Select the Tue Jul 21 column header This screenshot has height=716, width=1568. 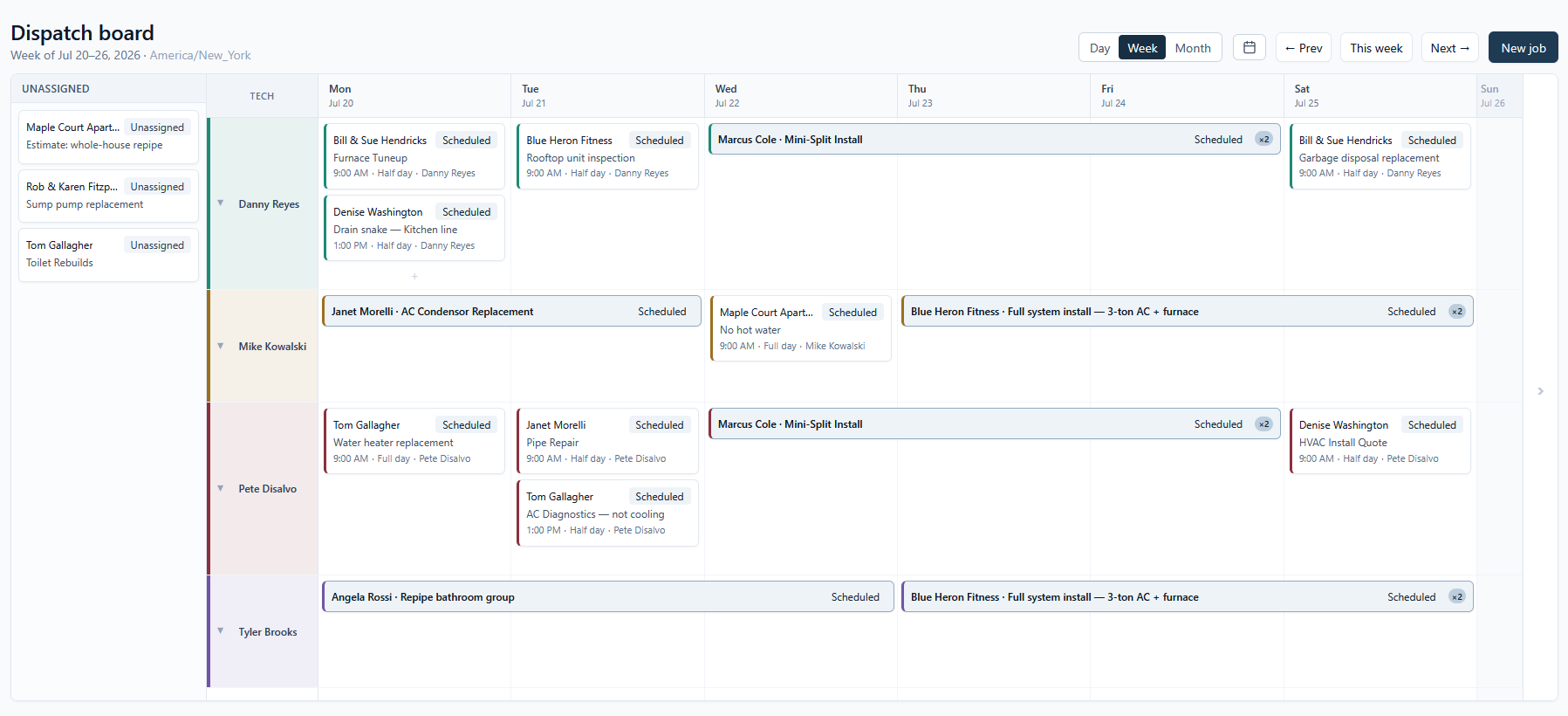608,96
